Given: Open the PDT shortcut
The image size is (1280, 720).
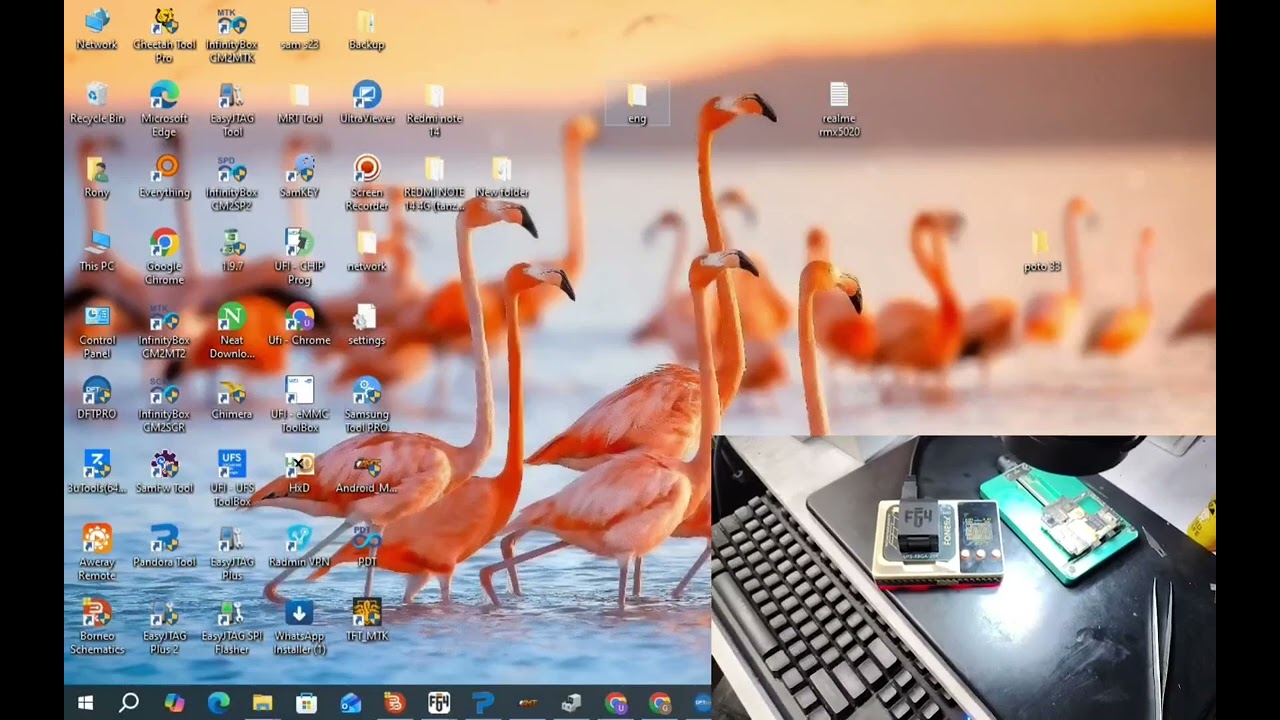Looking at the screenshot, I should pos(366,547).
